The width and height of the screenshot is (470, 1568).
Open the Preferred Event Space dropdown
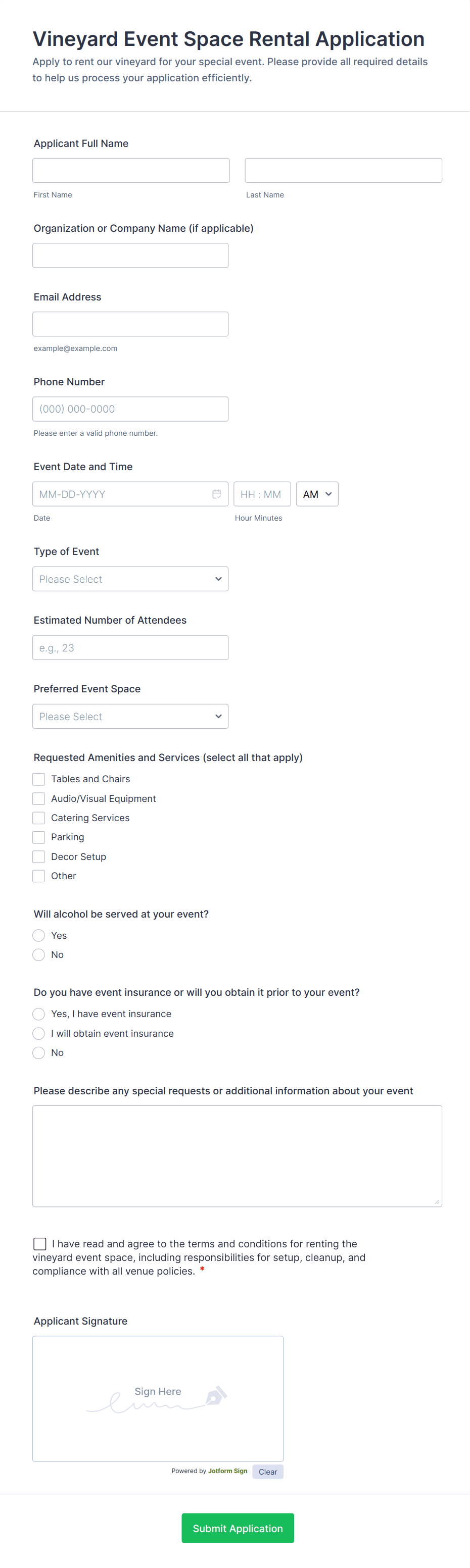click(x=130, y=717)
